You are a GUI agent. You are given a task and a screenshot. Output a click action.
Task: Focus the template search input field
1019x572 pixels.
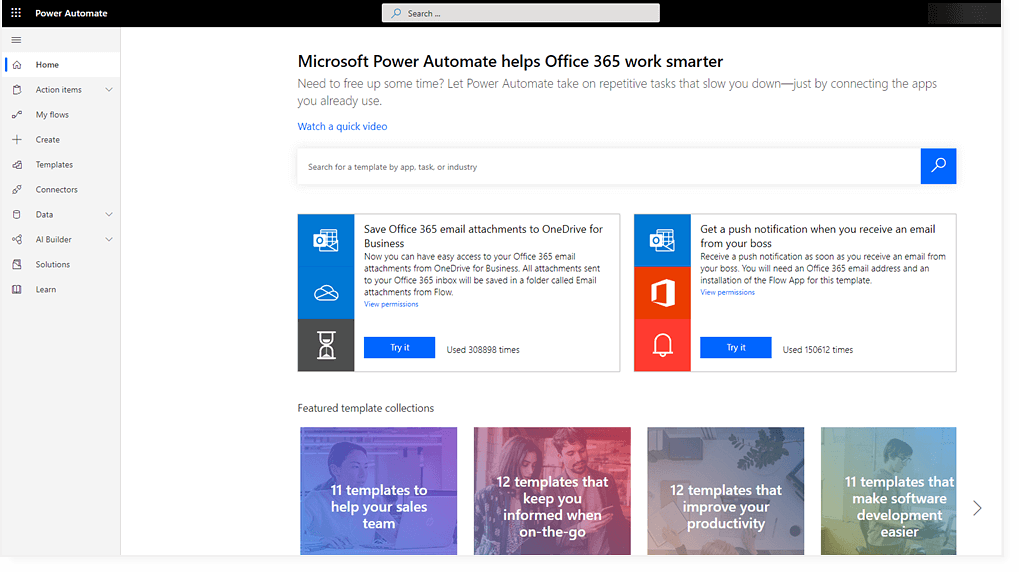[x=608, y=167]
